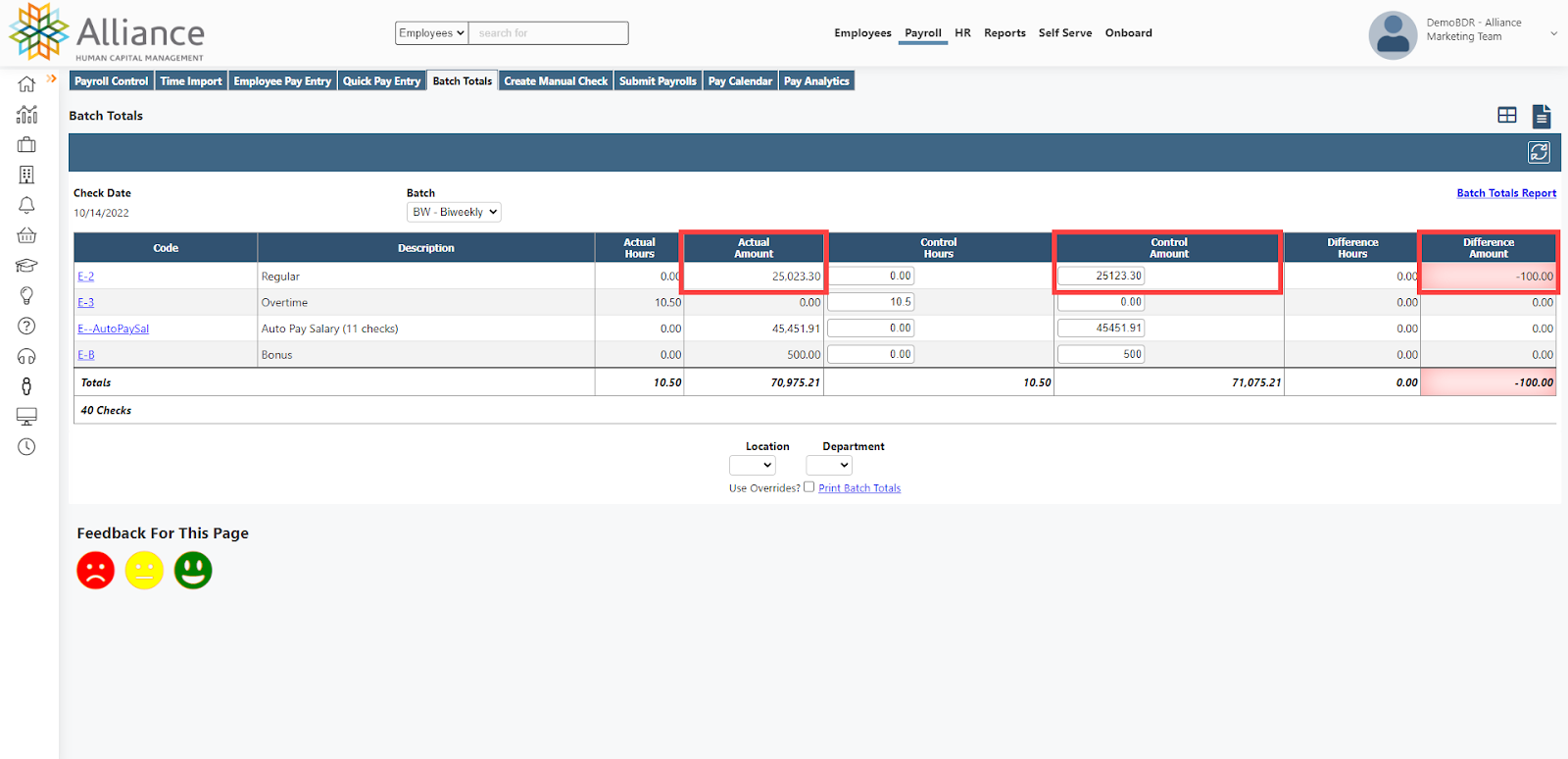1568x759 pixels.
Task: Open the home icon in sidebar
Action: pyautogui.click(x=26, y=84)
